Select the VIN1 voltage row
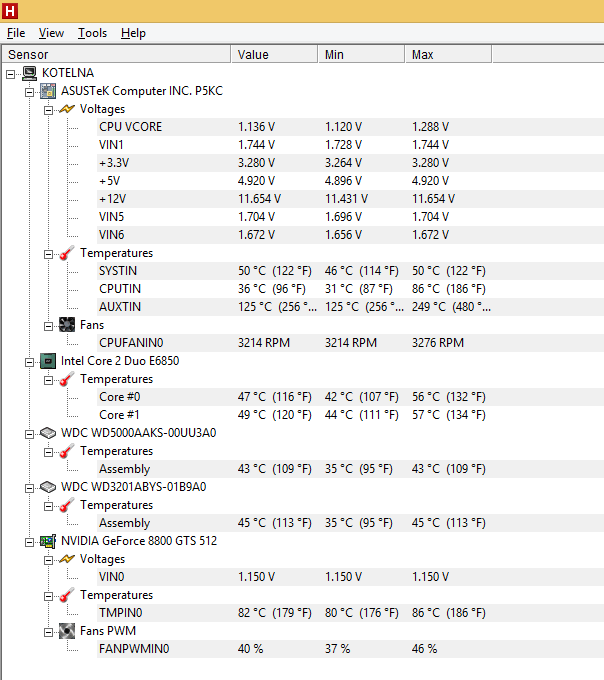This screenshot has width=604, height=680. 350,145
